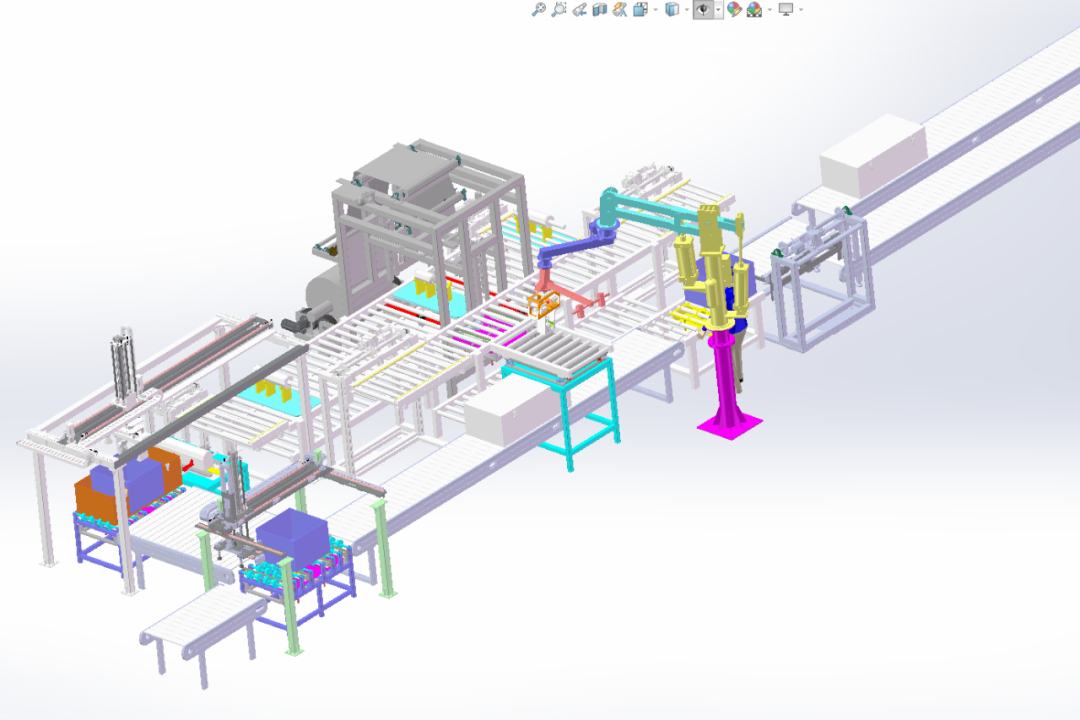Click the Apply Scene icon
The width and height of the screenshot is (1080, 720).
(x=755, y=10)
